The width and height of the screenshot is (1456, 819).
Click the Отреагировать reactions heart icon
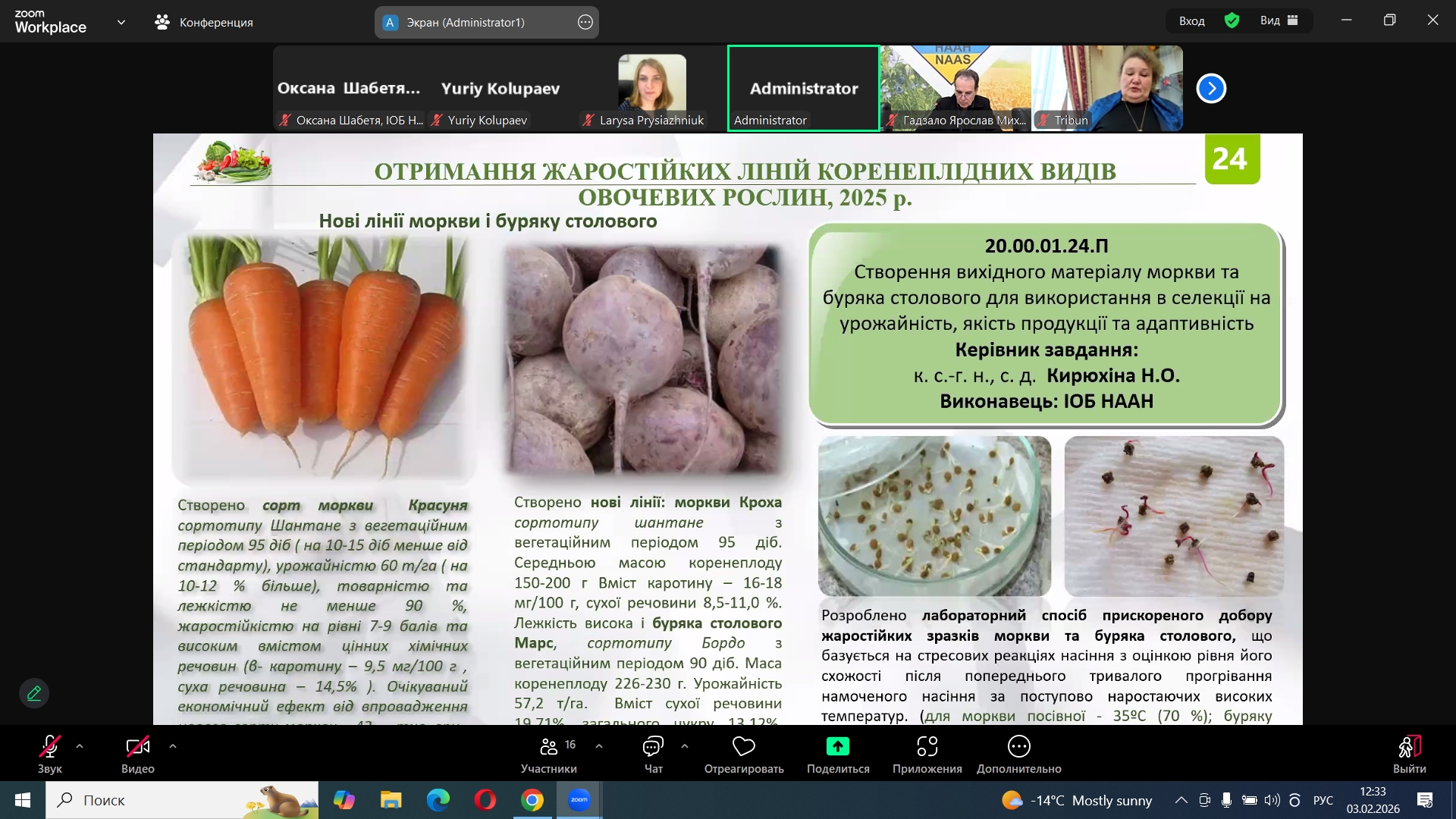tap(743, 747)
